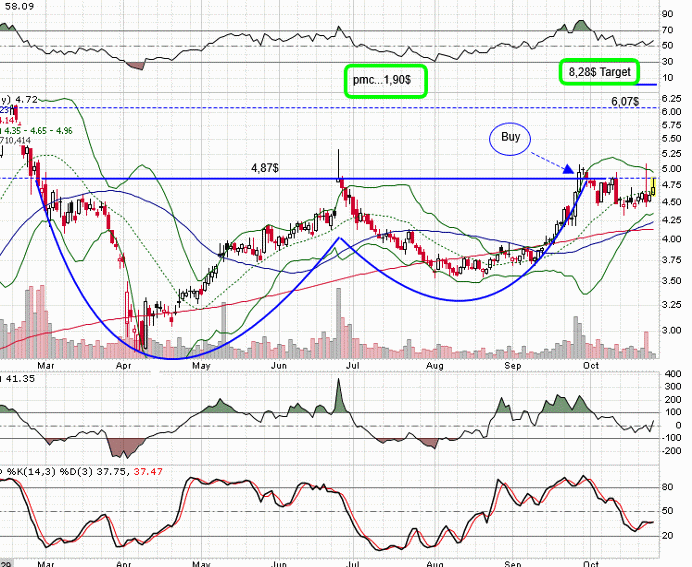Screen dimensions: 692x567
Task: Select the Jun label on the chart's time axis
Action: (278, 562)
